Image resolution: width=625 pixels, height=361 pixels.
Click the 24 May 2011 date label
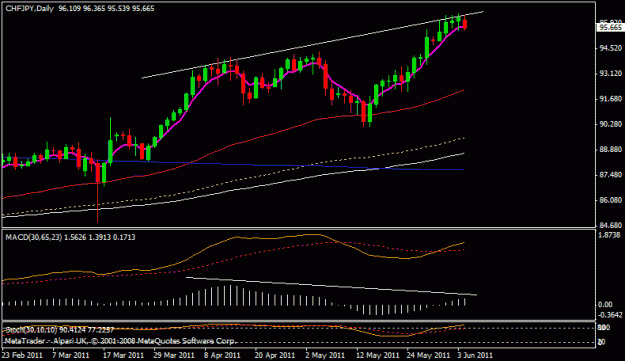coord(428,355)
